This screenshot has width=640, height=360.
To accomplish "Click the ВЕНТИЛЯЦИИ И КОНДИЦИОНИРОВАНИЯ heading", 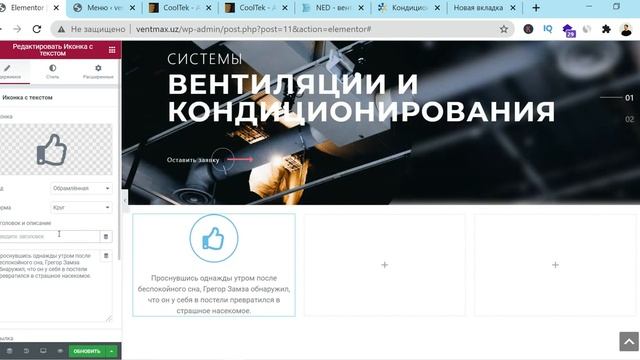I will (x=361, y=97).
